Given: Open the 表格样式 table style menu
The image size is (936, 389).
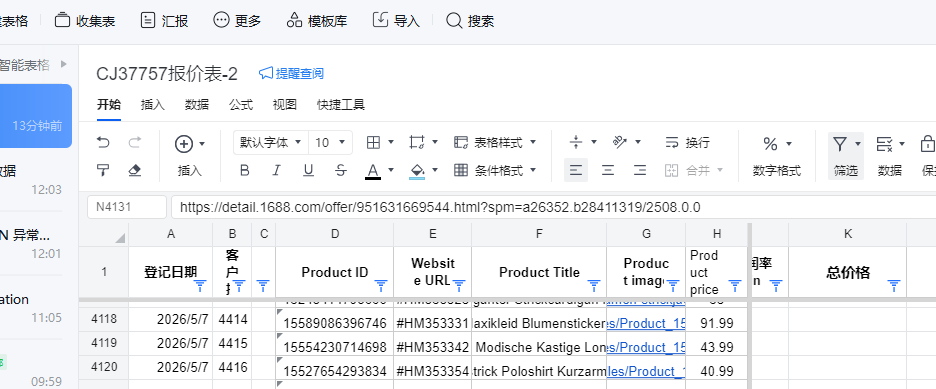Looking at the screenshot, I should coord(495,143).
